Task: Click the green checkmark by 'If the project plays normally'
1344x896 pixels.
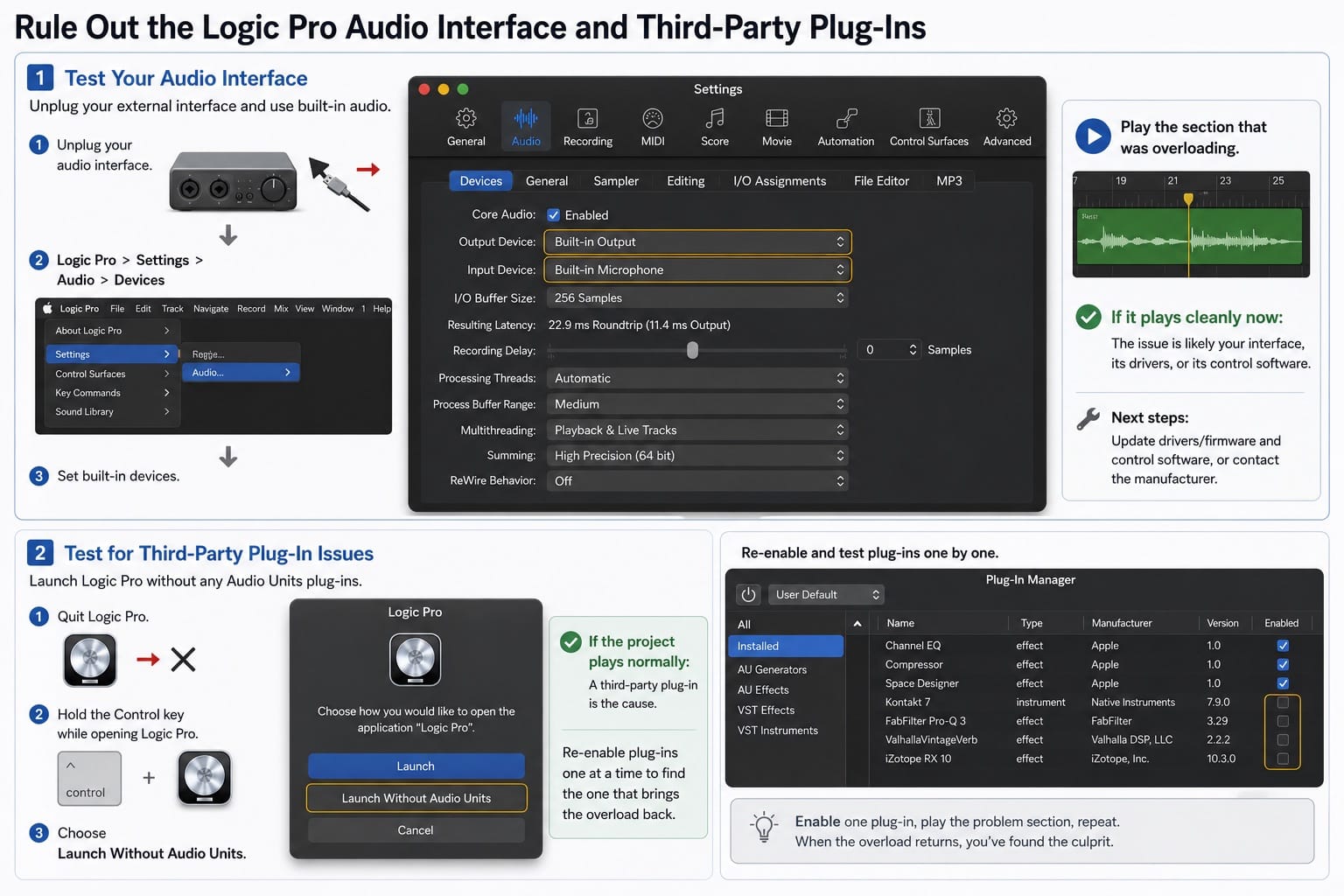Action: tap(570, 642)
